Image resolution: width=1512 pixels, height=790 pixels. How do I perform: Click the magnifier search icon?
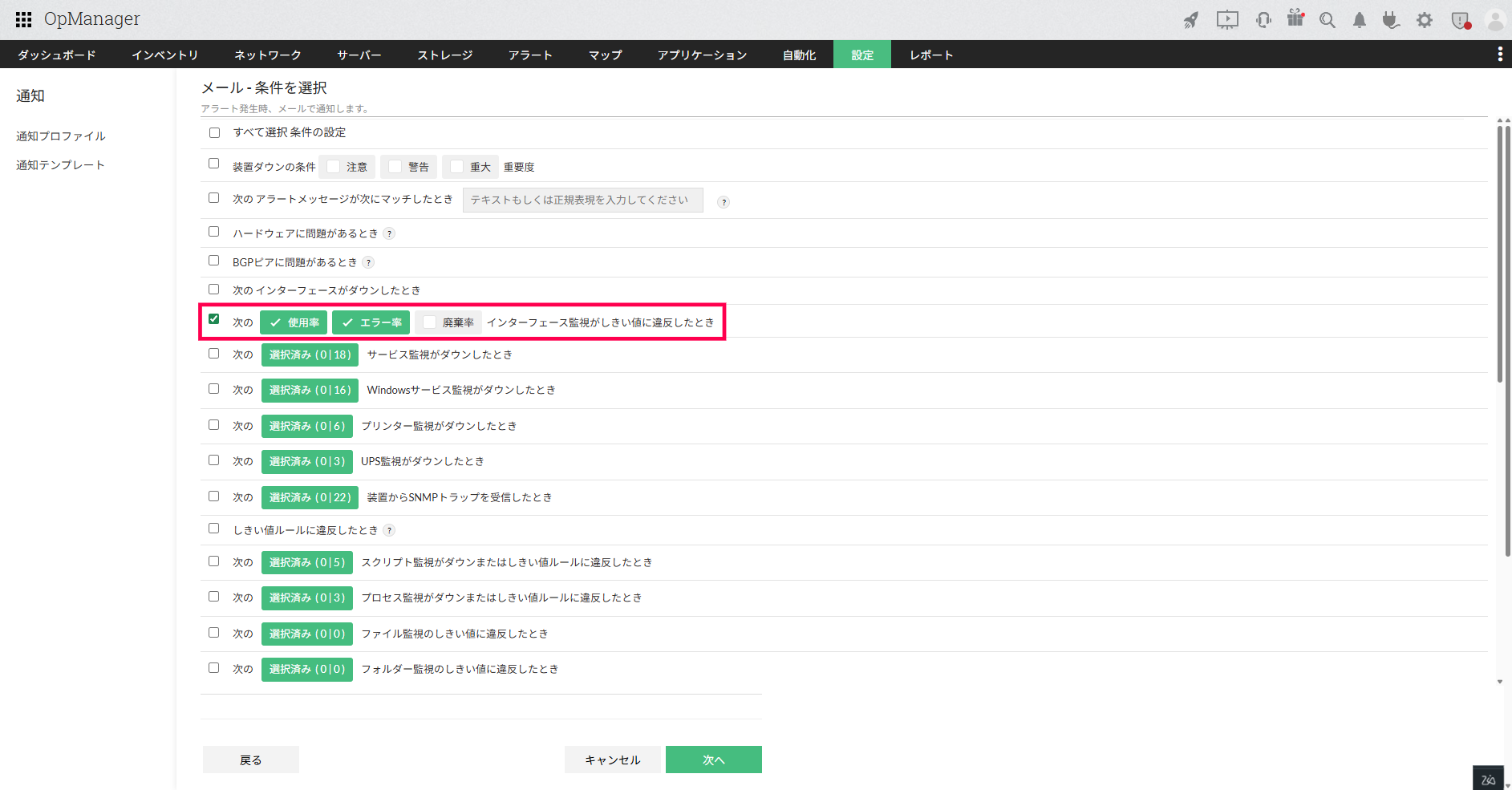click(x=1328, y=20)
